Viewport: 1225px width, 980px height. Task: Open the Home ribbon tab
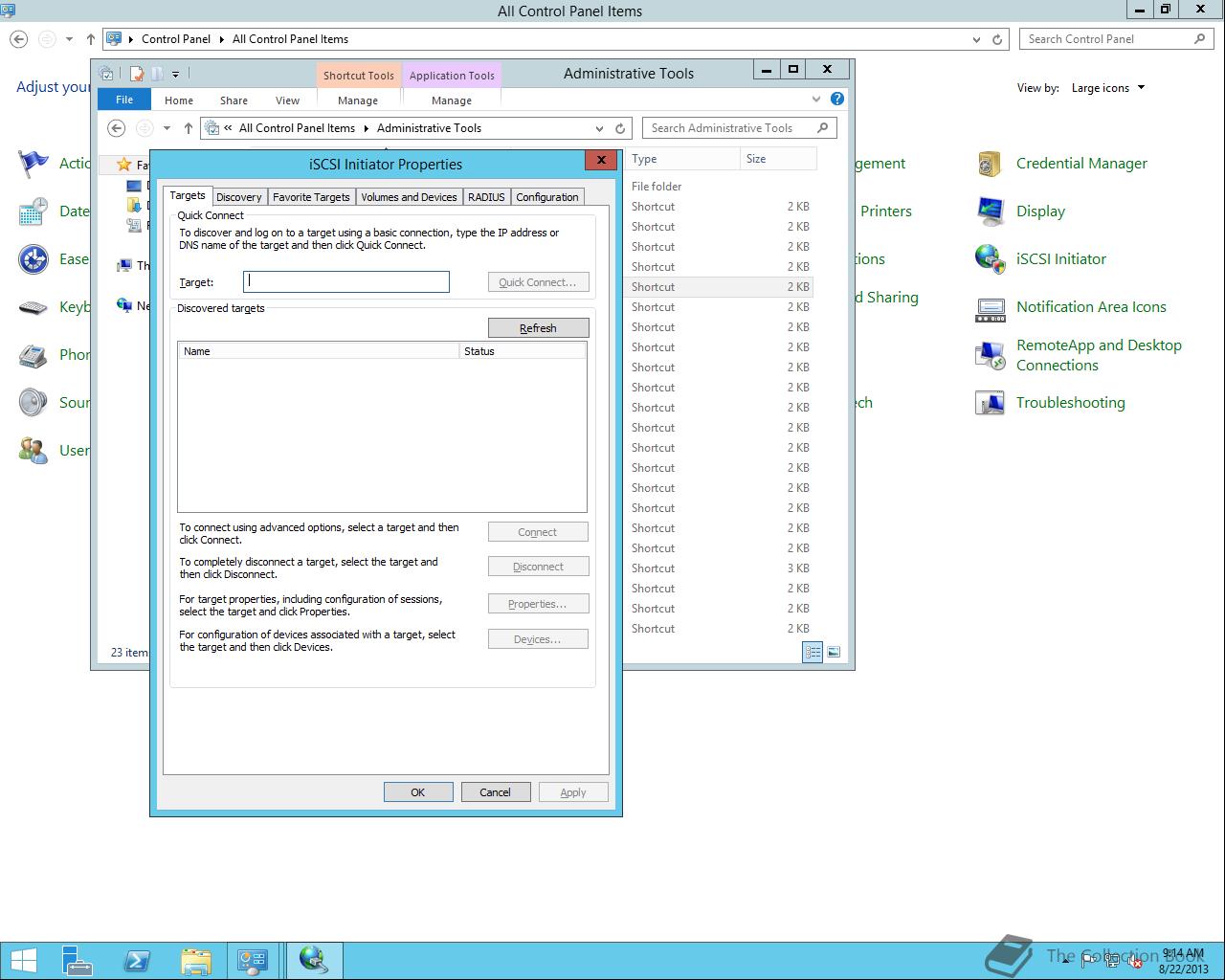[179, 100]
